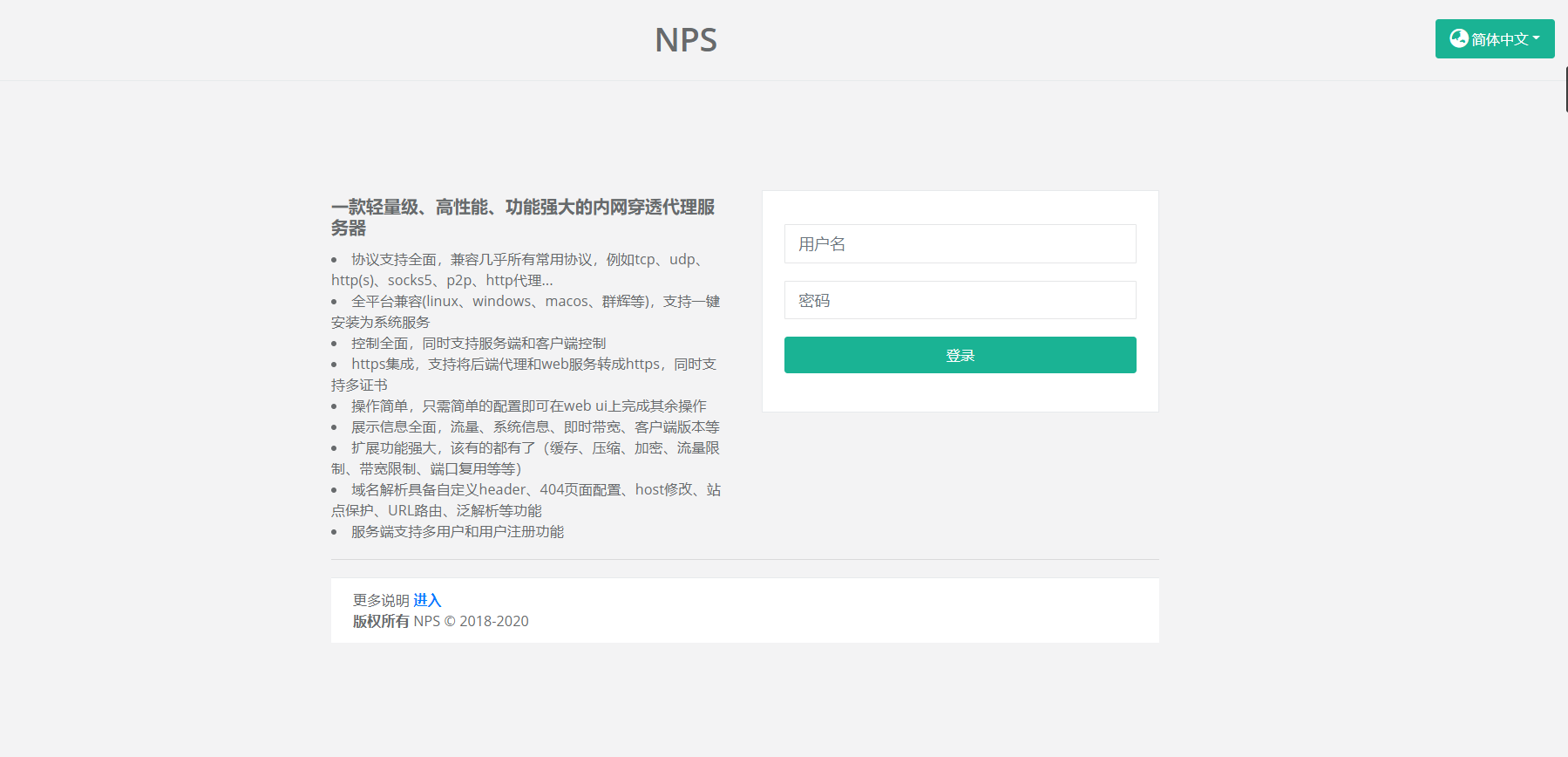This screenshot has width=1568, height=757.
Task: Click the 多用户和用户注册功能 bullet
Action: pos(457,531)
